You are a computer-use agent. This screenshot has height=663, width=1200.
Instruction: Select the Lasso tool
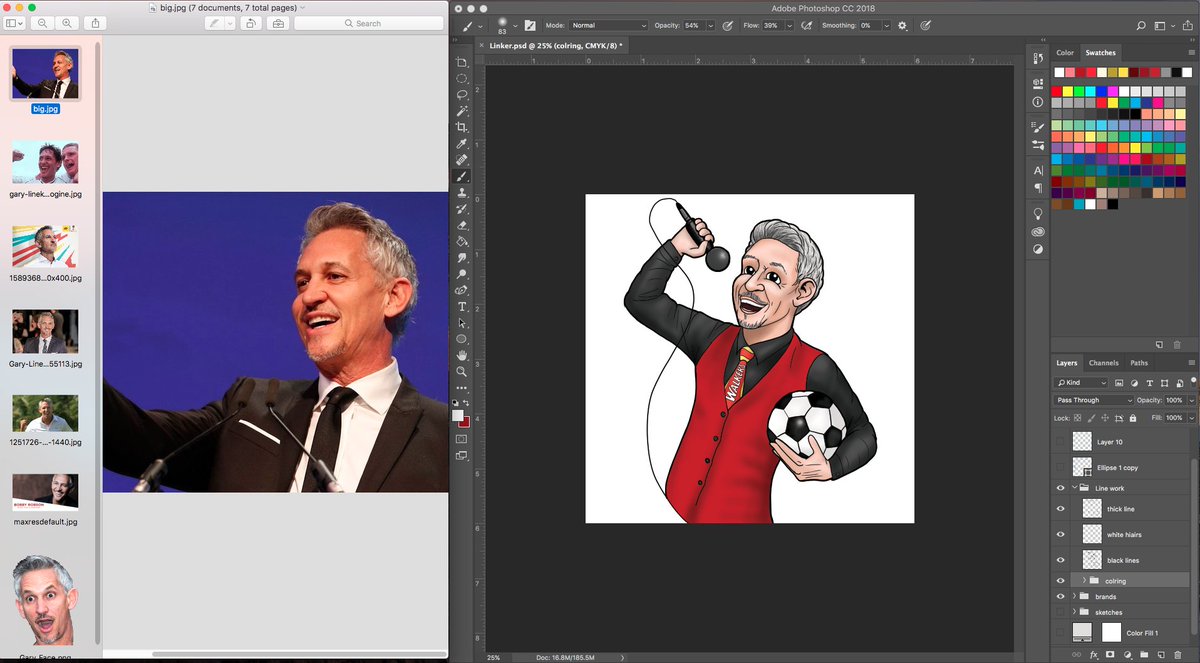tap(462, 95)
